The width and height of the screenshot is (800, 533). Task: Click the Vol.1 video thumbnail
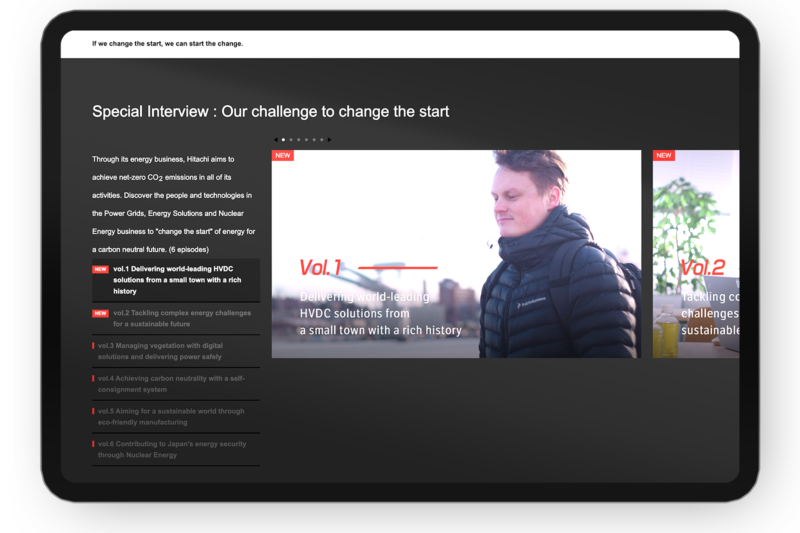pyautogui.click(x=456, y=254)
